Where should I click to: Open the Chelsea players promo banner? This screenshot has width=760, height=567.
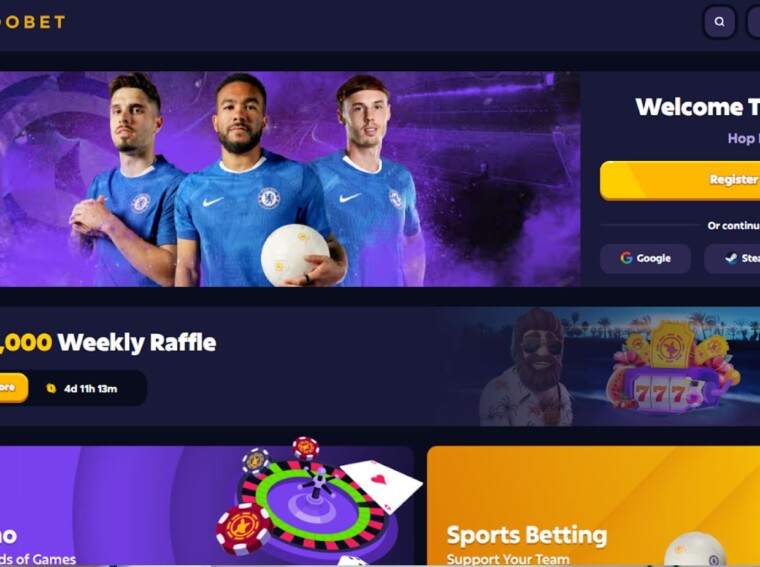point(290,179)
